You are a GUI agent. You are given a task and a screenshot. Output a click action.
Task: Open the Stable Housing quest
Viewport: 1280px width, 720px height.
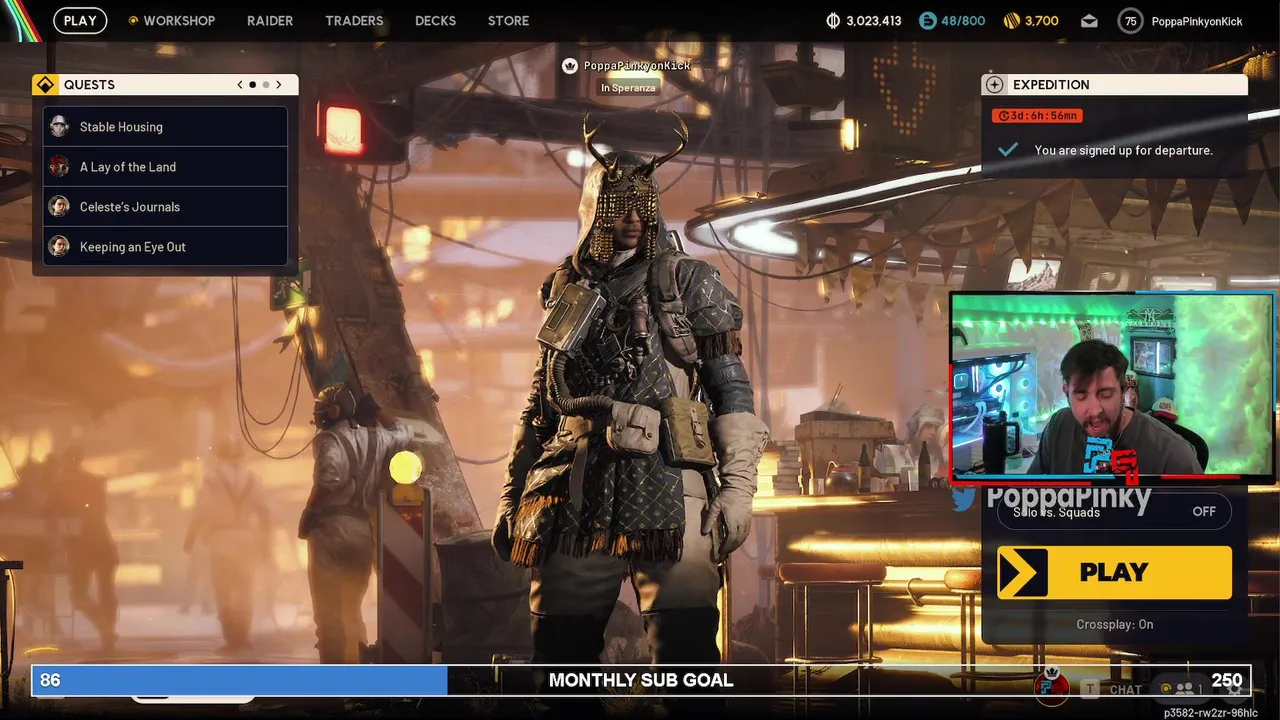tap(166, 127)
